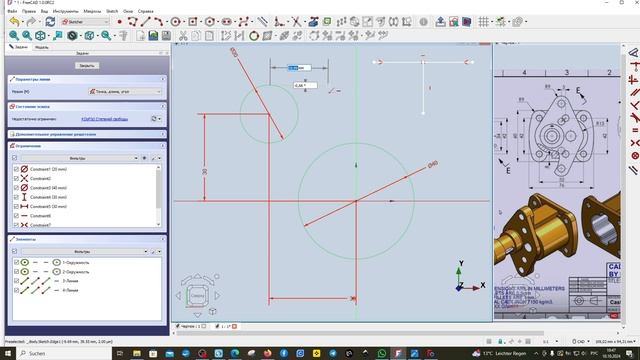Click the Leave sketch icon
The height and width of the screenshot is (360, 640).
click(440, 22)
